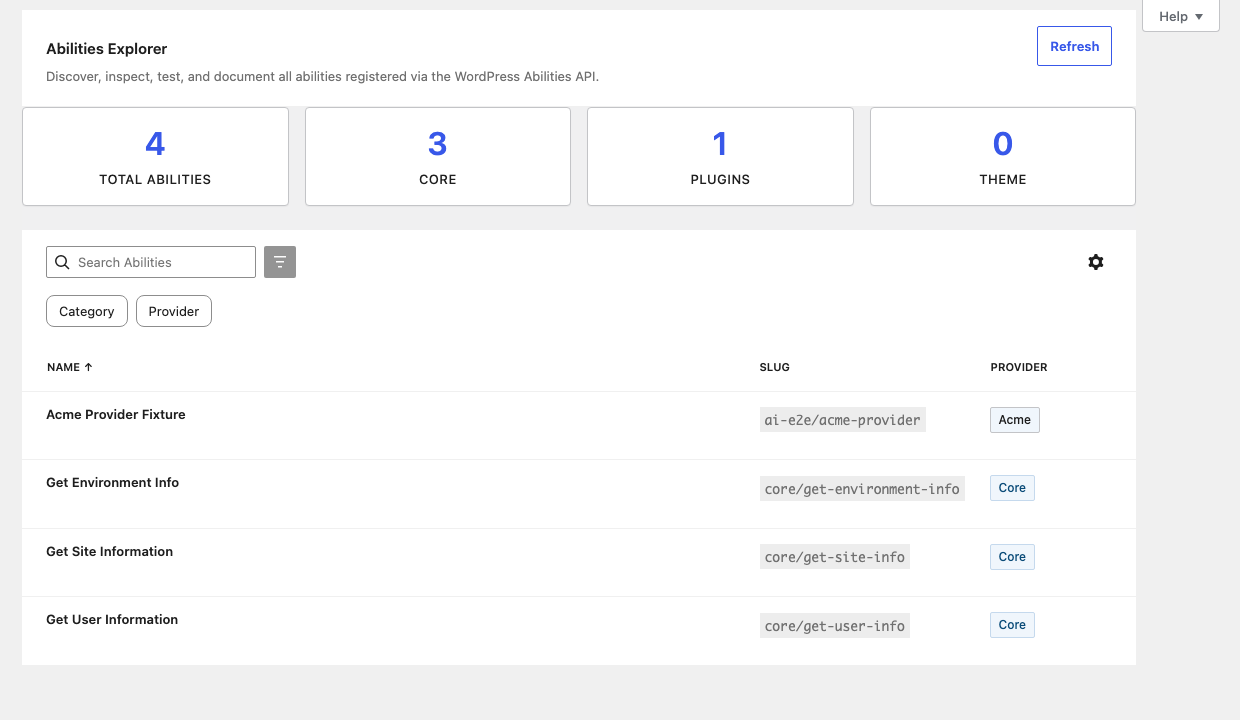The image size is (1240, 720).
Task: Click the Abilities Explorer heading
Action: tap(107, 49)
